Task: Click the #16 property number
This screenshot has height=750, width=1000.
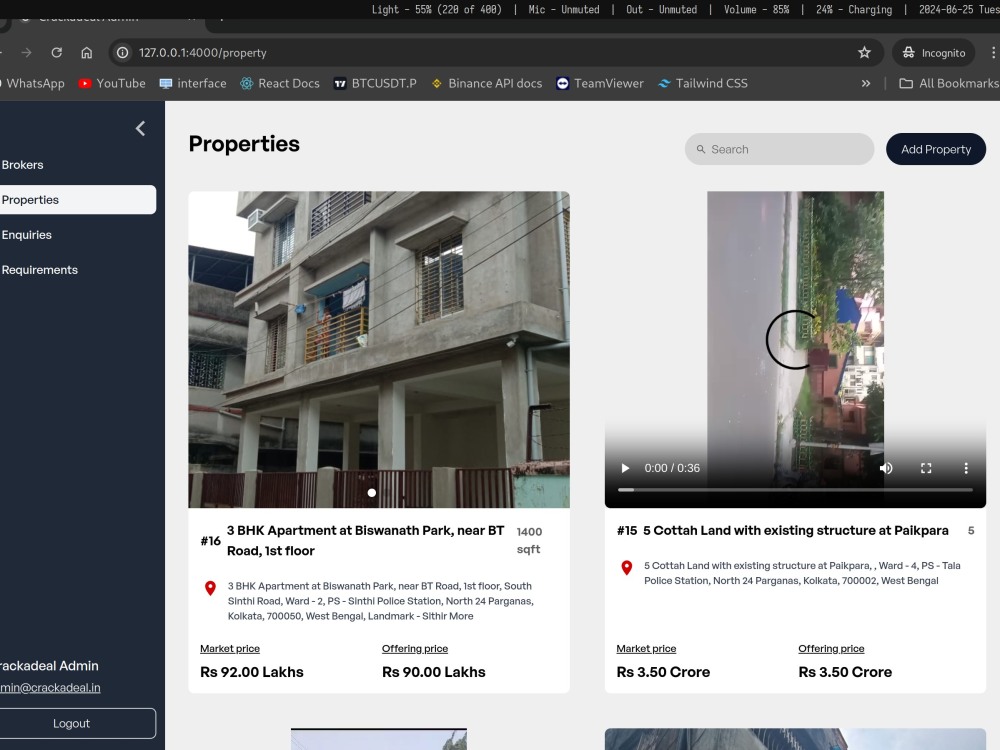Action: coord(210,541)
